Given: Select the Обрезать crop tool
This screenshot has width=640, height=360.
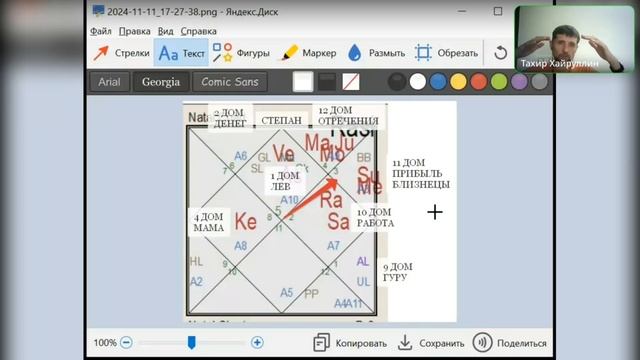Looking at the screenshot, I should point(446,53).
